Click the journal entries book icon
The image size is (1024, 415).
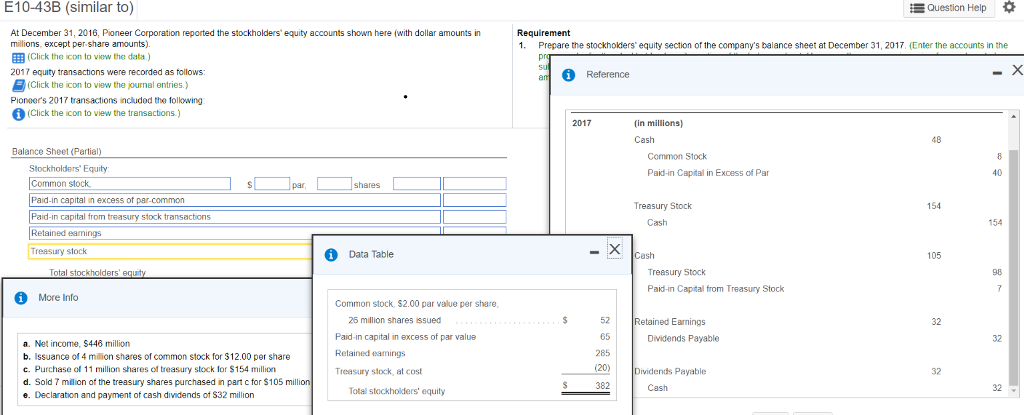(x=17, y=85)
